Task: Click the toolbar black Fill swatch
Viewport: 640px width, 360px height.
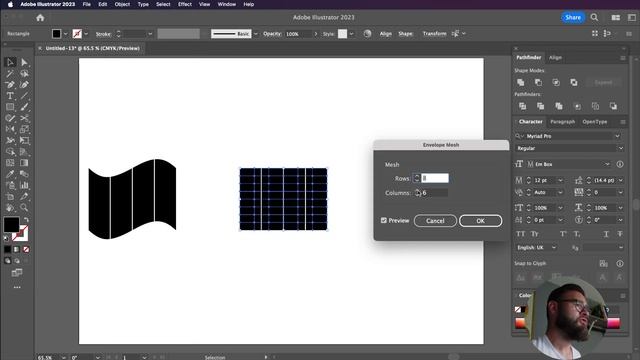Action: pyautogui.click(x=11, y=224)
